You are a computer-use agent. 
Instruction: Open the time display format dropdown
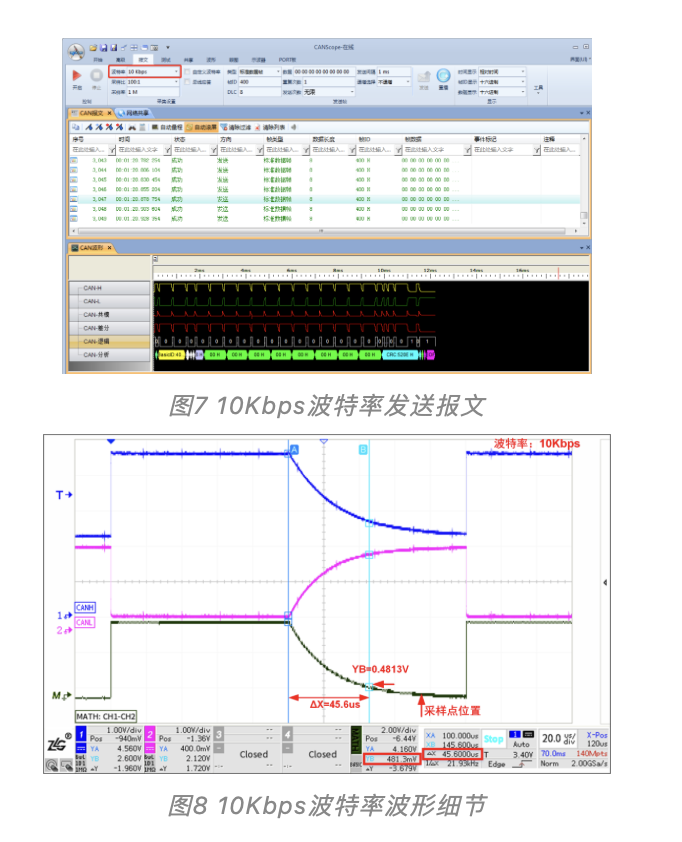502,71
